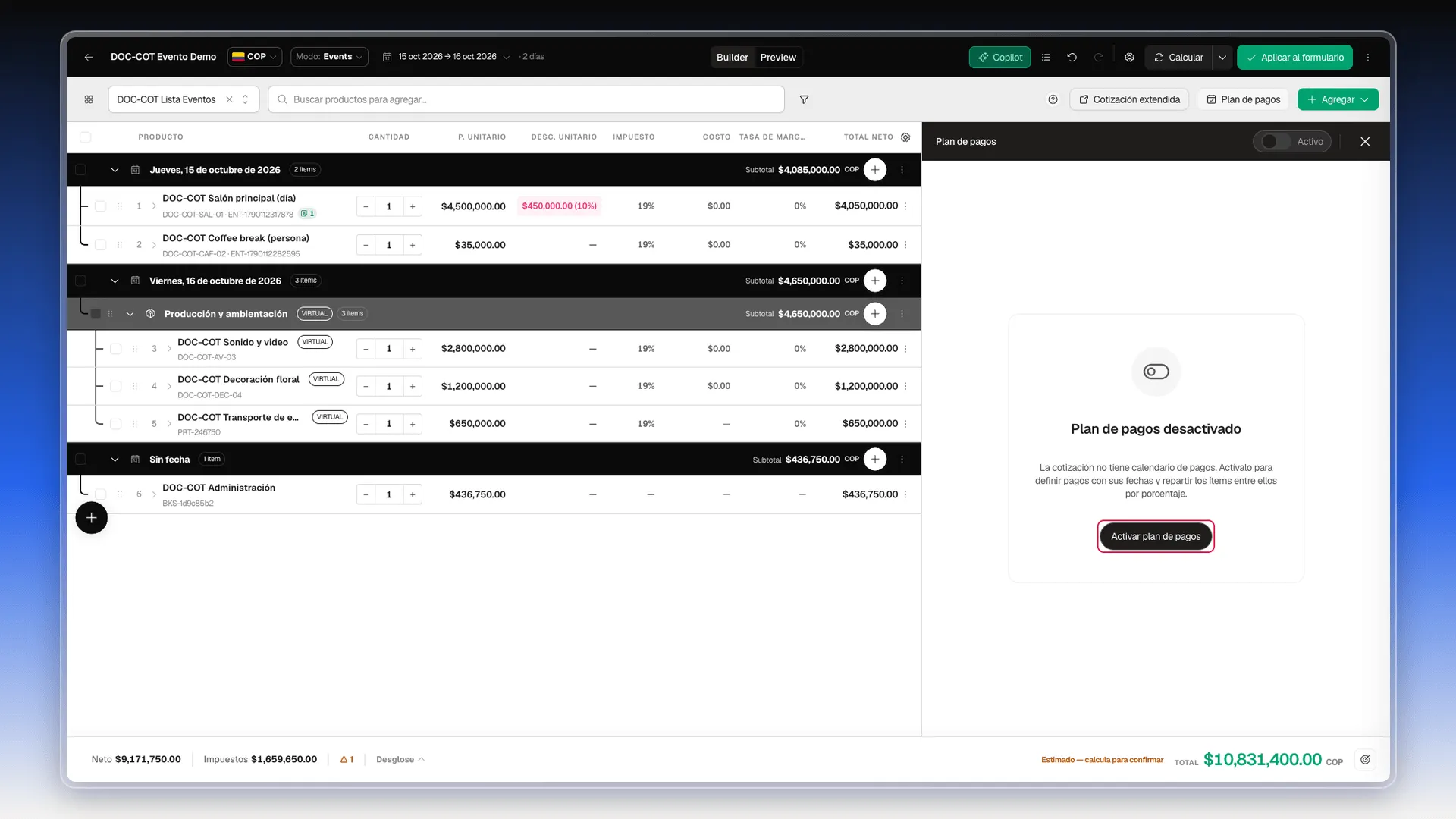Clear the DOC-COT Lista Eventos selection
Viewport: 1456px width, 819px height.
click(x=229, y=99)
